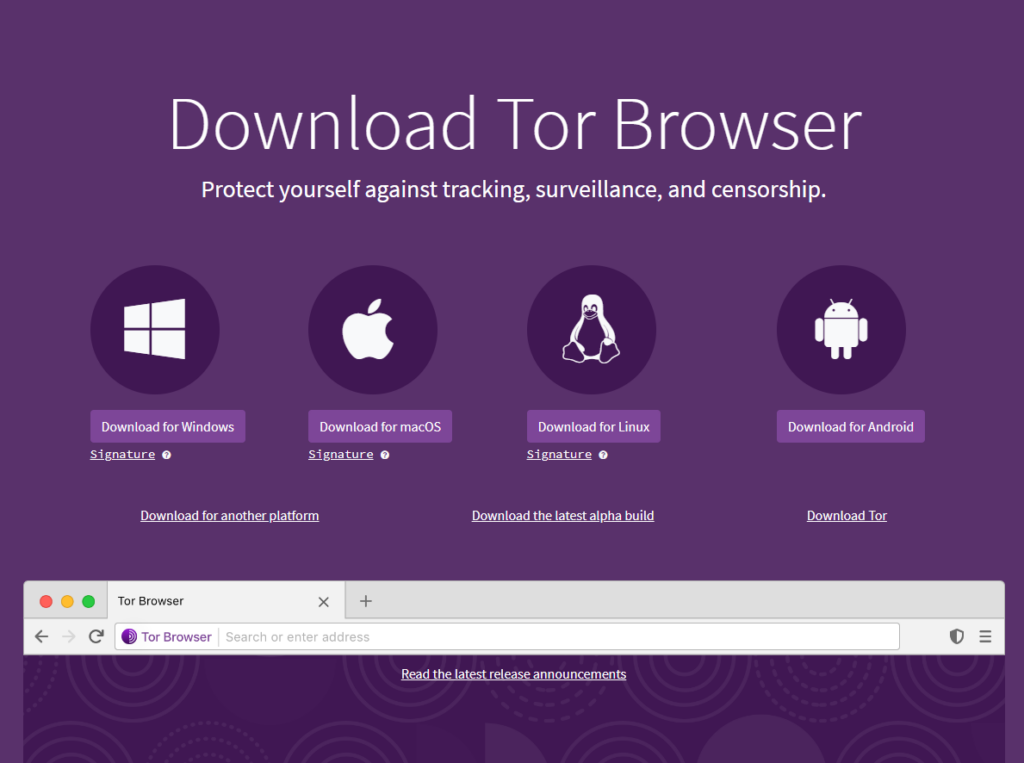Open the Download Tor link
Image resolution: width=1024 pixels, height=763 pixels.
click(x=847, y=515)
